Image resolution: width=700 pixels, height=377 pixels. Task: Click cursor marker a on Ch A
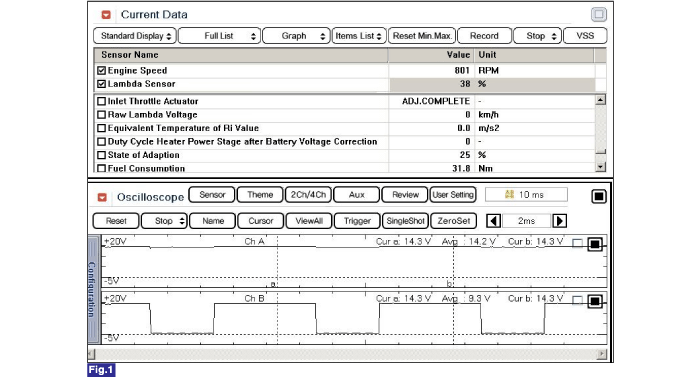click(x=273, y=284)
